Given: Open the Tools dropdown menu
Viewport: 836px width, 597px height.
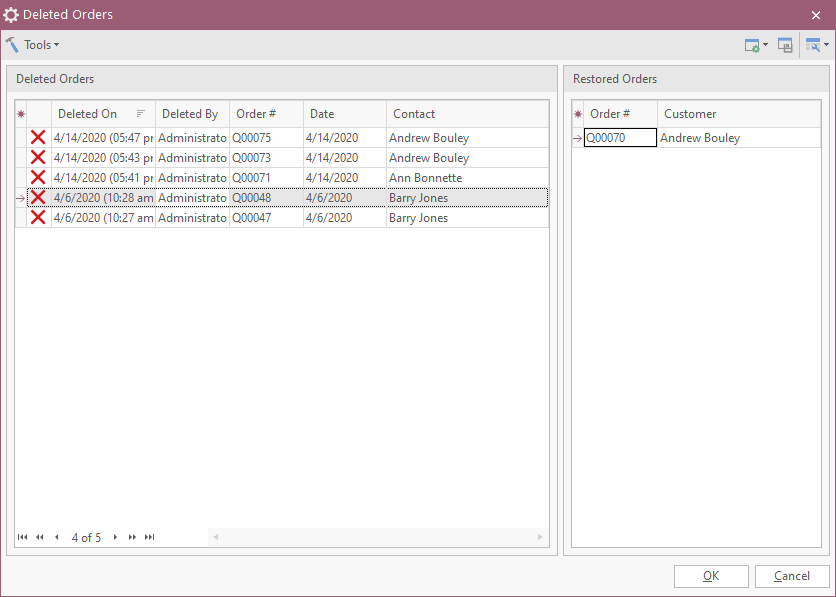Looking at the screenshot, I should tap(33, 45).
